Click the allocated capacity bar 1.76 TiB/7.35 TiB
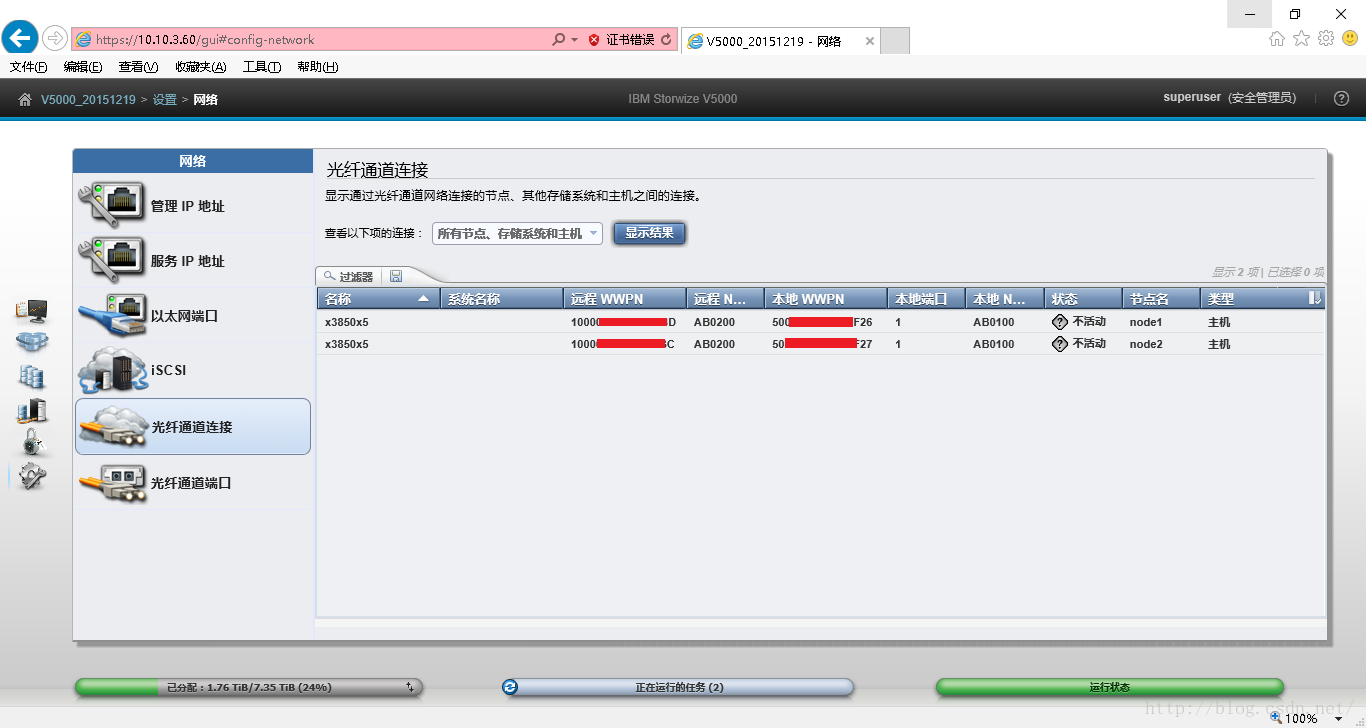Screen dimensions: 1366x728 [x=249, y=687]
